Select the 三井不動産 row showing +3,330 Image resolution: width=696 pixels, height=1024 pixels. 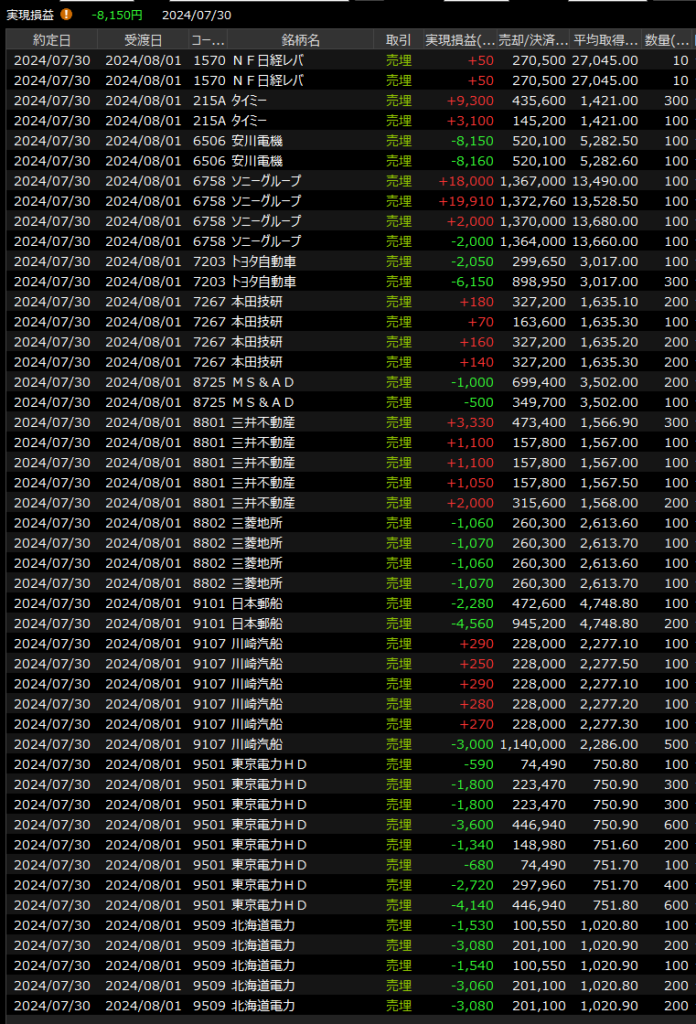click(x=348, y=422)
